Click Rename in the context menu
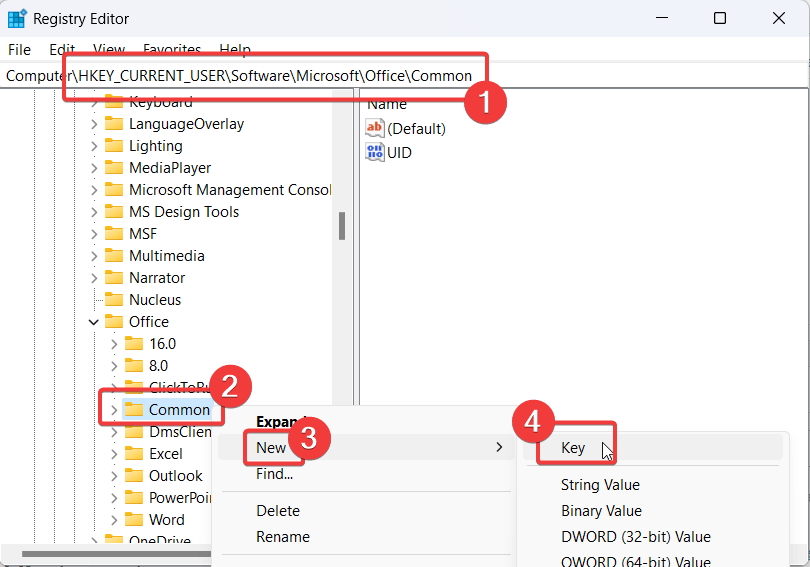 pyautogui.click(x=282, y=537)
